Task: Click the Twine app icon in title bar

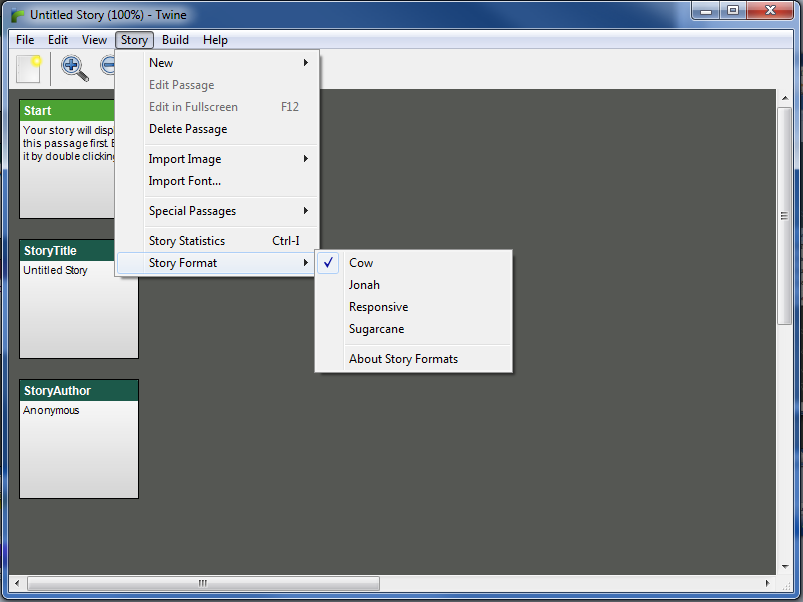Action: tap(17, 15)
